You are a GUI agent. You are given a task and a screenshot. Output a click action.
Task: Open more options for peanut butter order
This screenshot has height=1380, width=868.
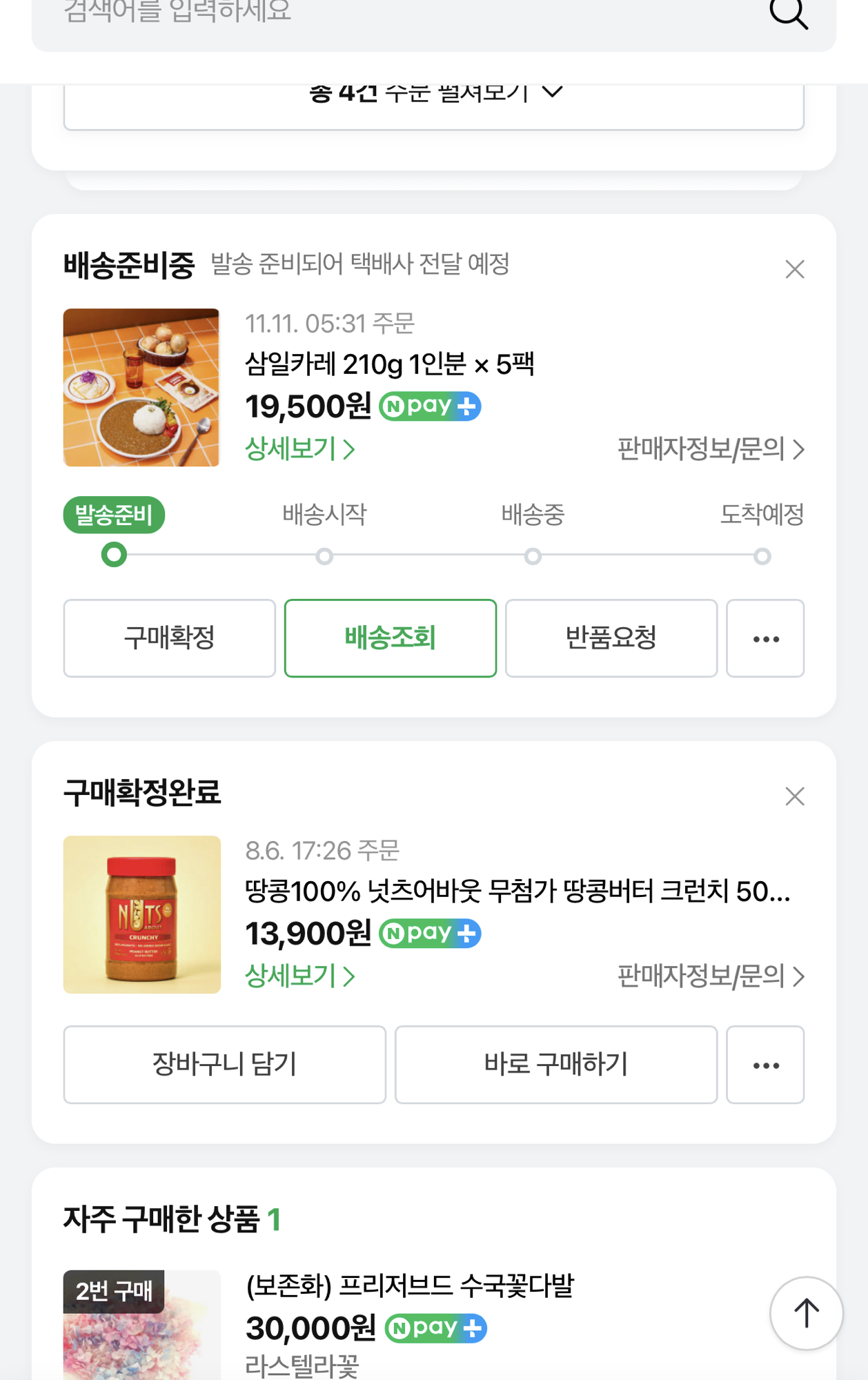[765, 1065]
